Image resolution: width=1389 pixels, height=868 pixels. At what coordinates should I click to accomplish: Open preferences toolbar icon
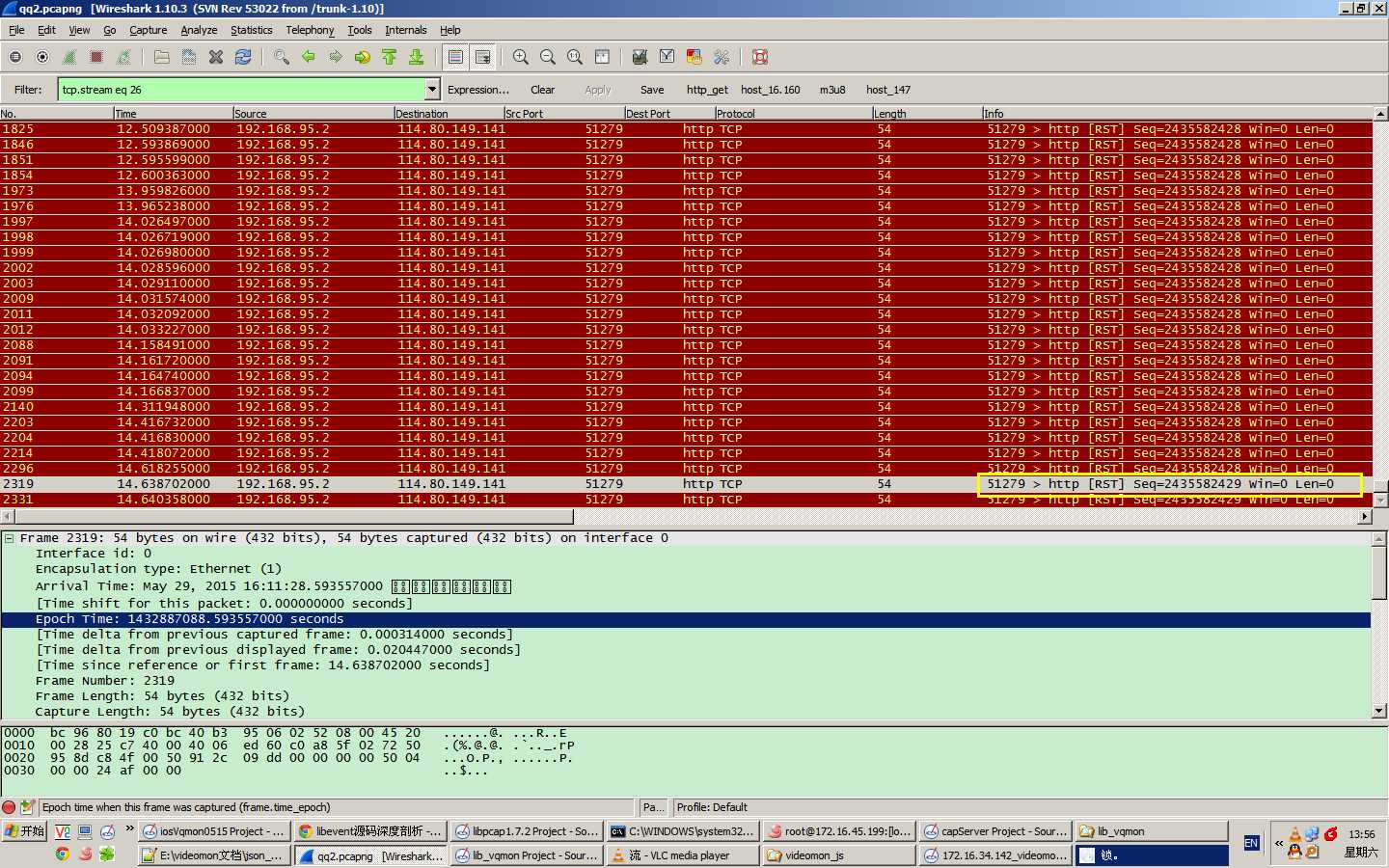tap(721, 57)
